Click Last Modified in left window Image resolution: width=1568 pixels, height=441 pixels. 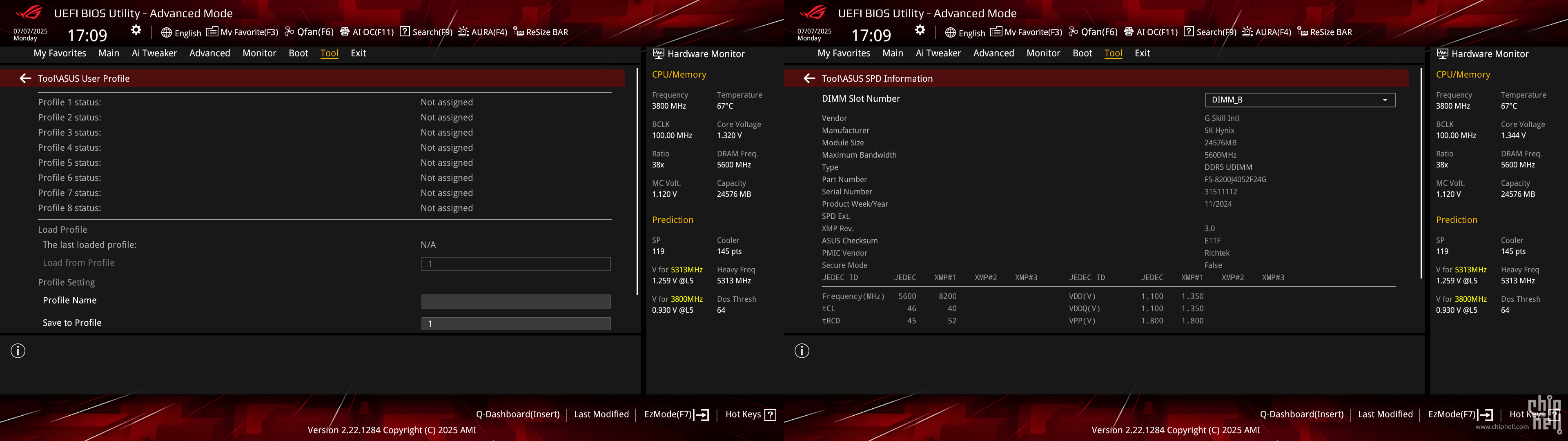pyautogui.click(x=601, y=414)
